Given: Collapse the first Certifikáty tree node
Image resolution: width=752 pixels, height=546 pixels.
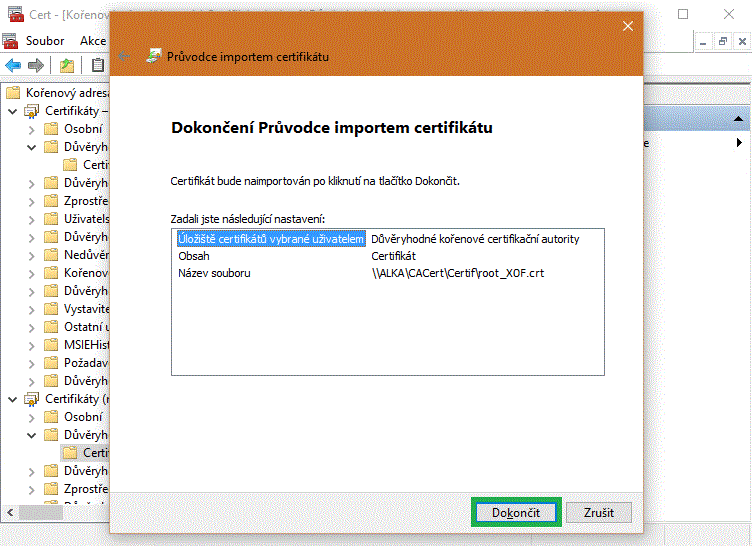Looking at the screenshot, I should click(x=12, y=110).
